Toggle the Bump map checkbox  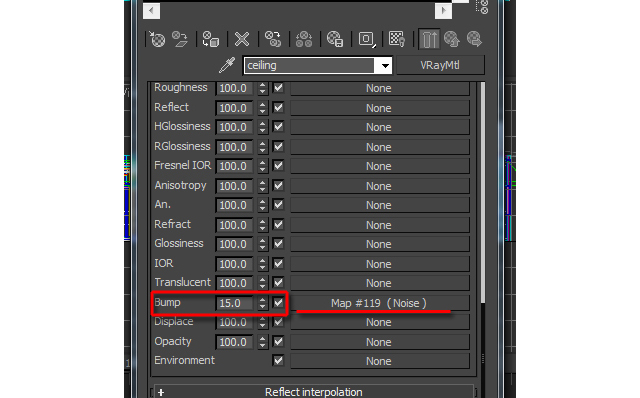pyautogui.click(x=278, y=303)
